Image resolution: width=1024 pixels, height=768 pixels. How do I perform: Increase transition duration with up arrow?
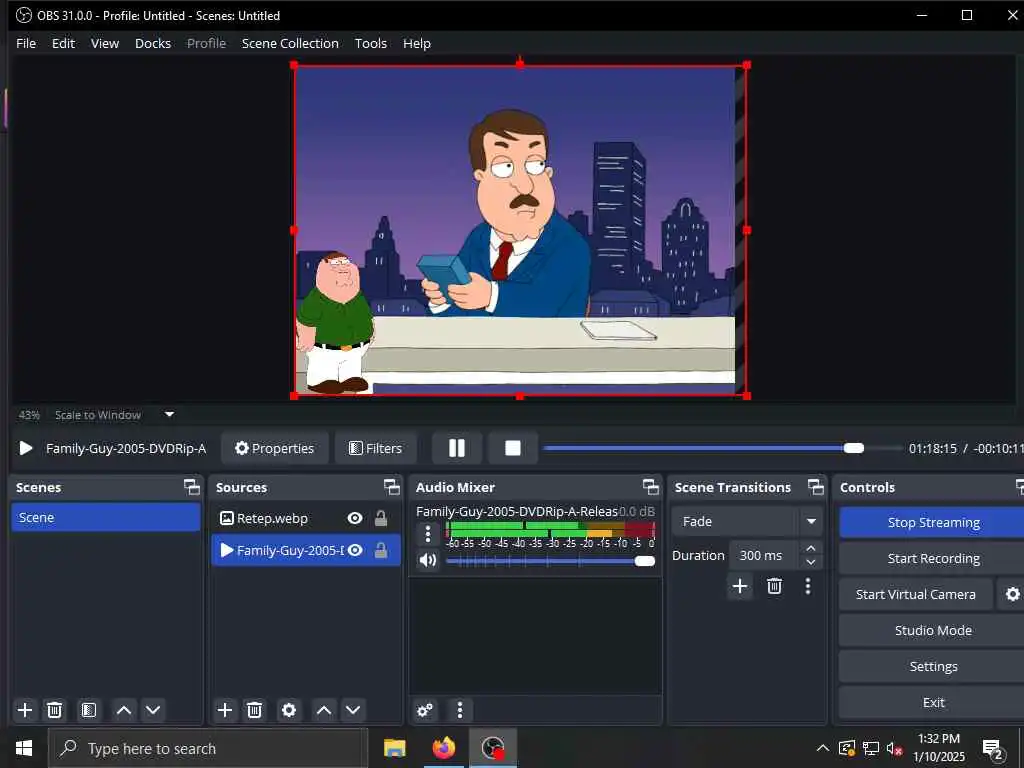coord(810,548)
